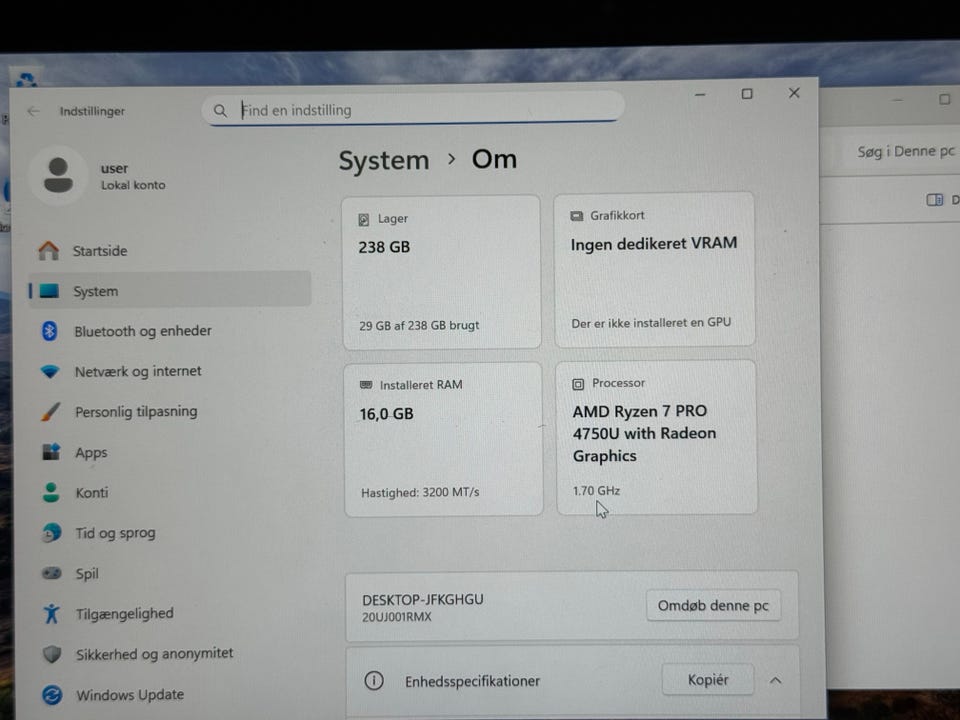Click the Tid og sprog globe icon
The height and width of the screenshot is (720, 960).
(x=51, y=533)
